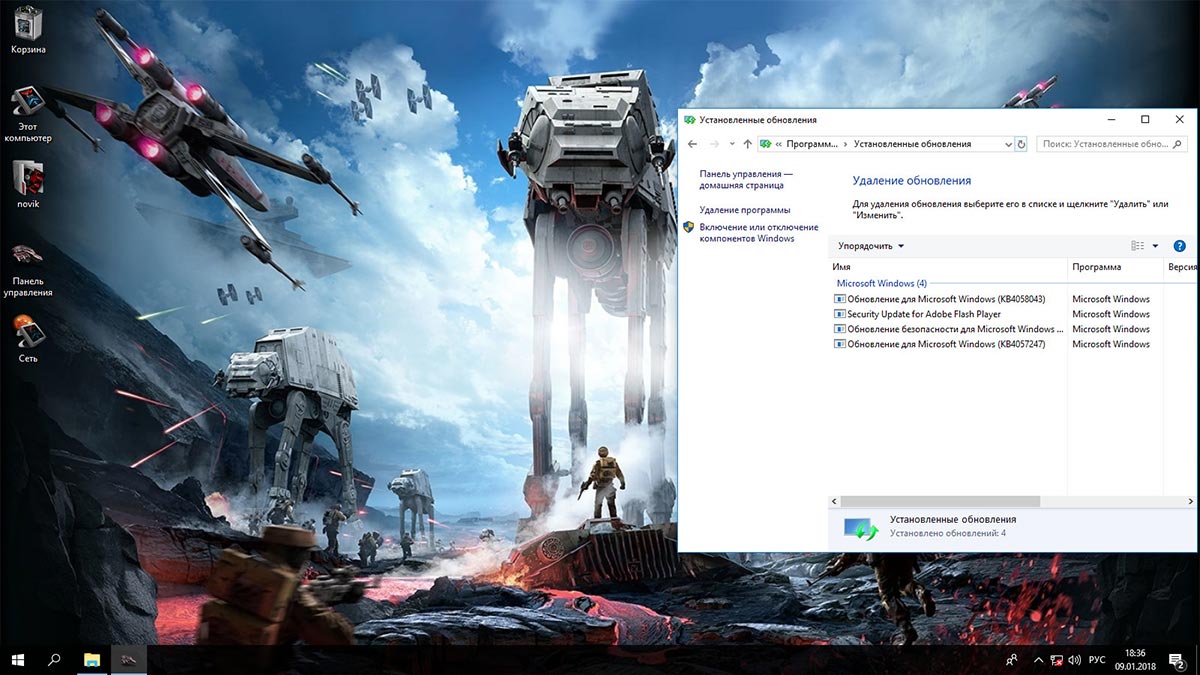Open the blue Help question icon
The image size is (1200, 675).
pyautogui.click(x=1179, y=246)
